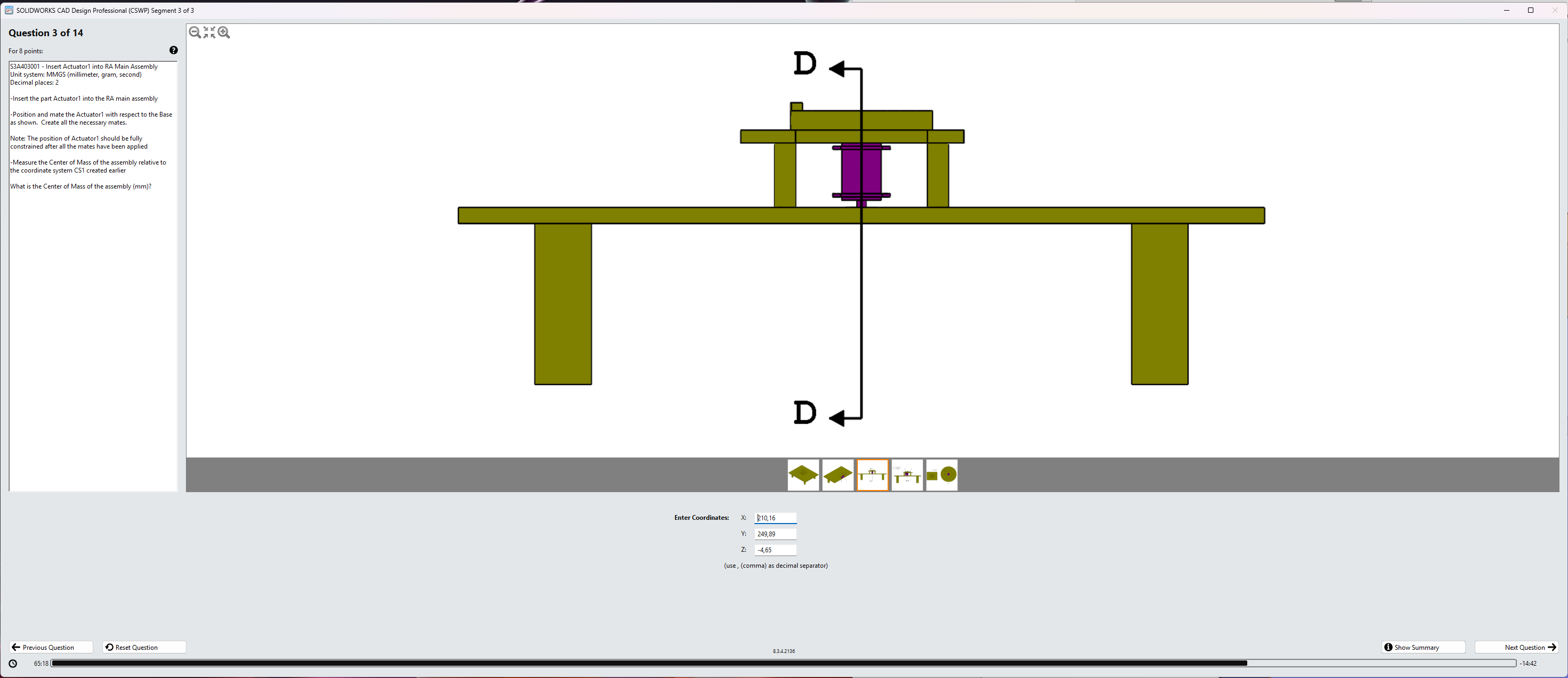Screen dimensions: 1568x678
Task: Select the highlighted front view thumbnail
Action: [x=872, y=475]
